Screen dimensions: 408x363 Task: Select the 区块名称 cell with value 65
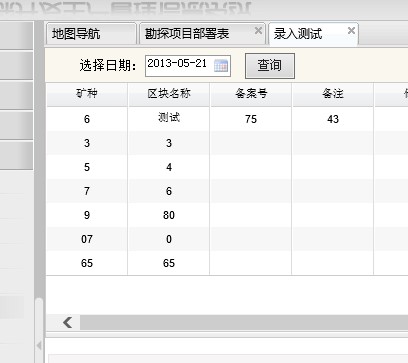pyautogui.click(x=169, y=263)
